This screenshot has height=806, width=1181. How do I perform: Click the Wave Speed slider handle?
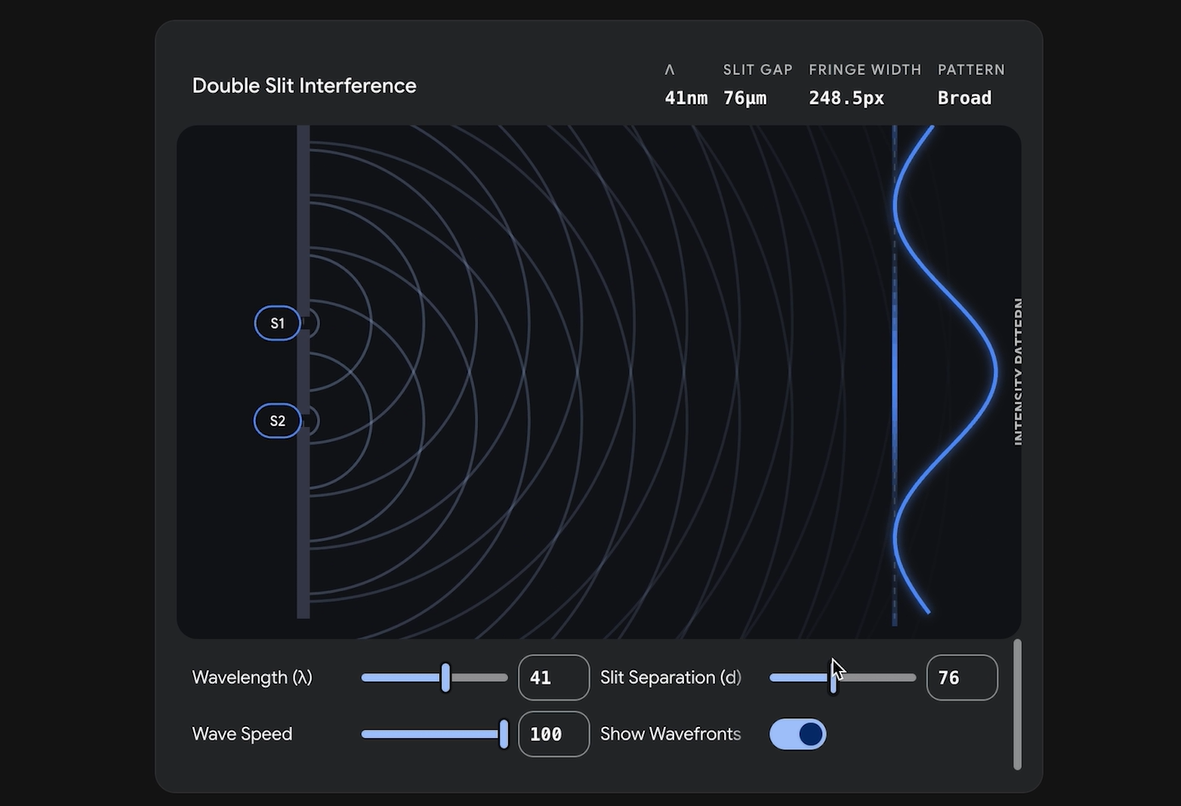504,734
